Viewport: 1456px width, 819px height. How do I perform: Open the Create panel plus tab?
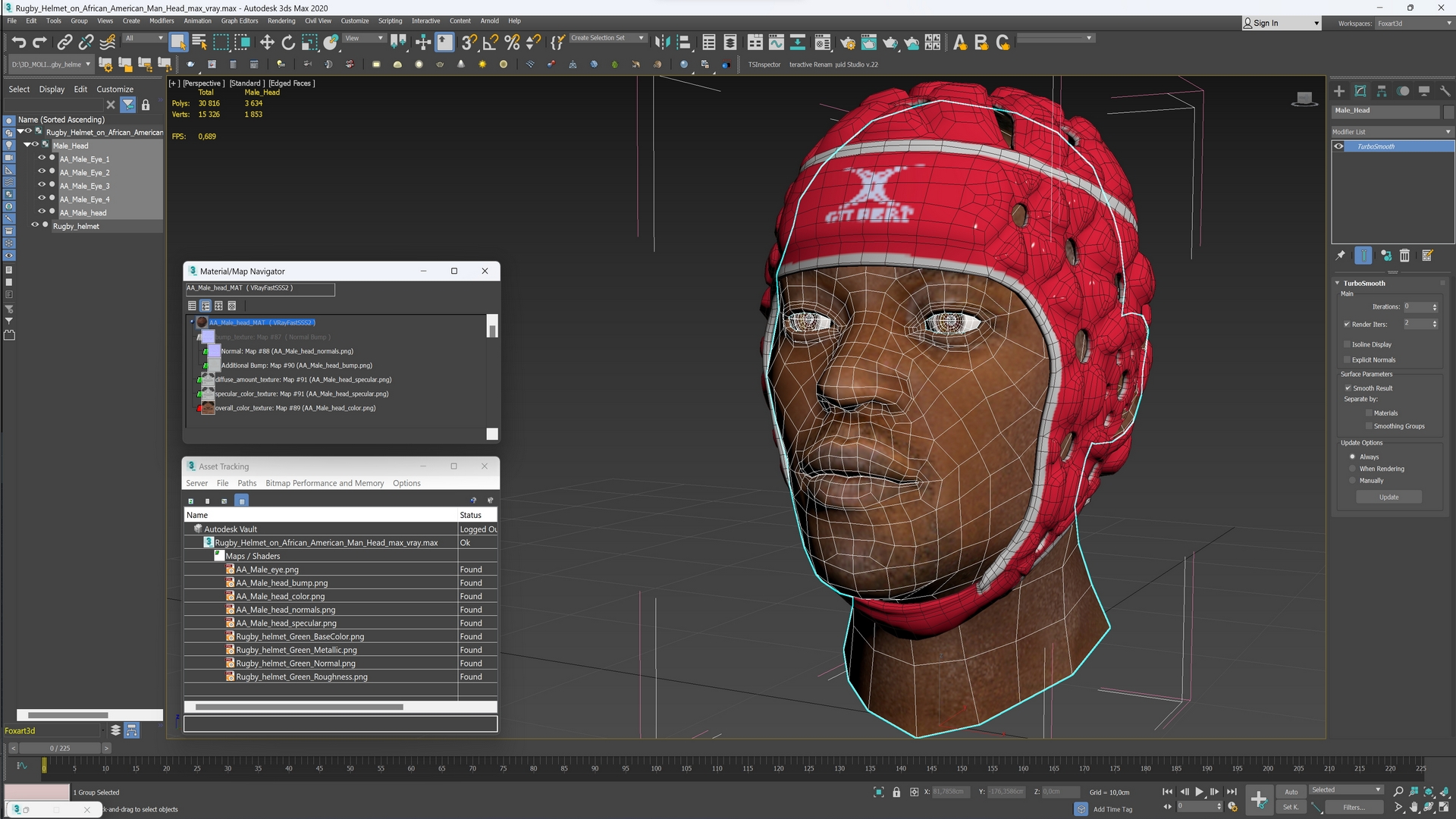[1339, 91]
